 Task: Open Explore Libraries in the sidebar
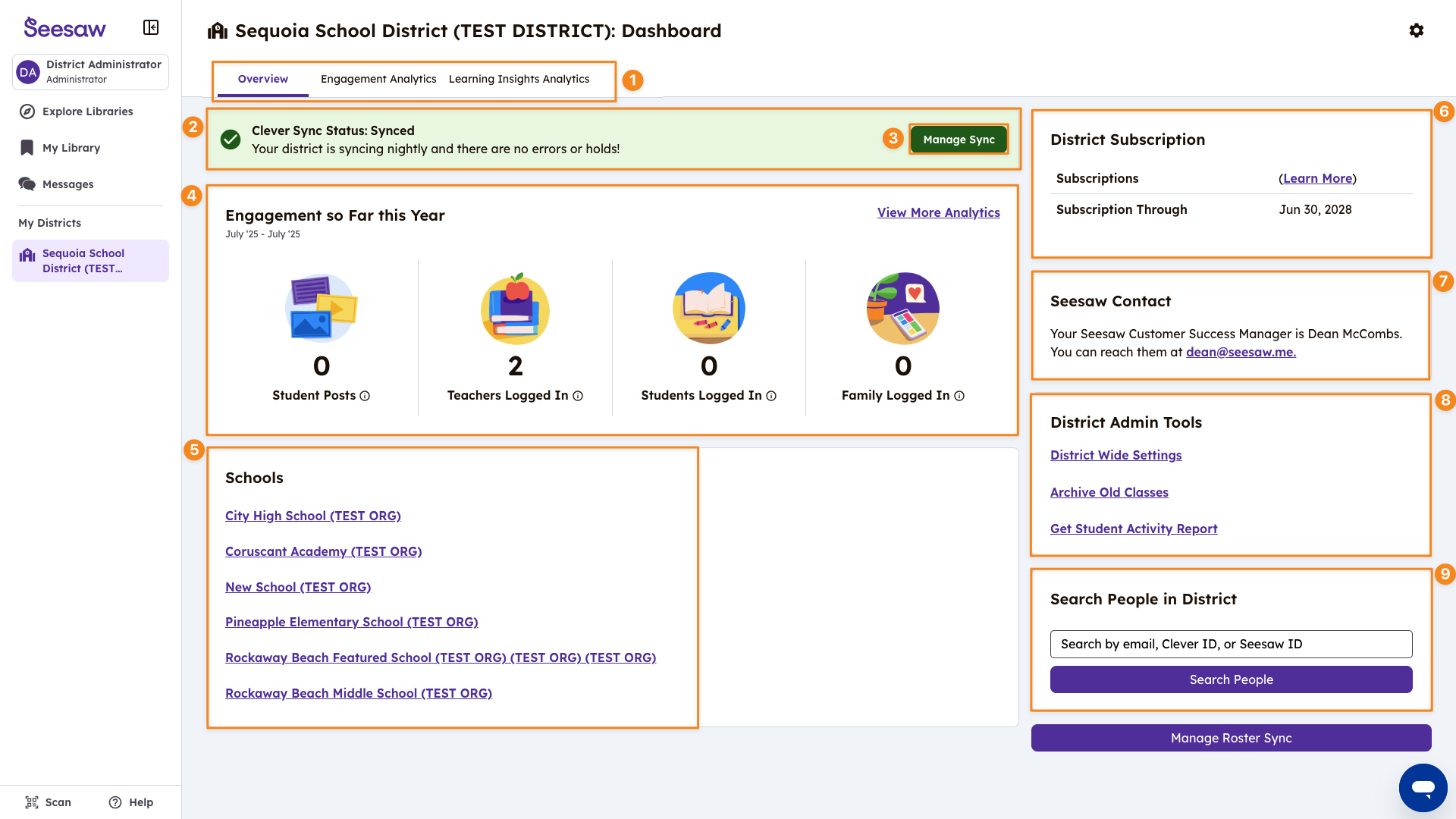(90, 111)
